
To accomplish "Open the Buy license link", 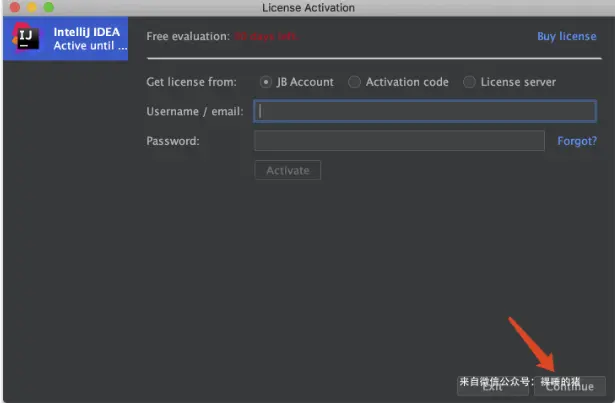I will (x=566, y=36).
